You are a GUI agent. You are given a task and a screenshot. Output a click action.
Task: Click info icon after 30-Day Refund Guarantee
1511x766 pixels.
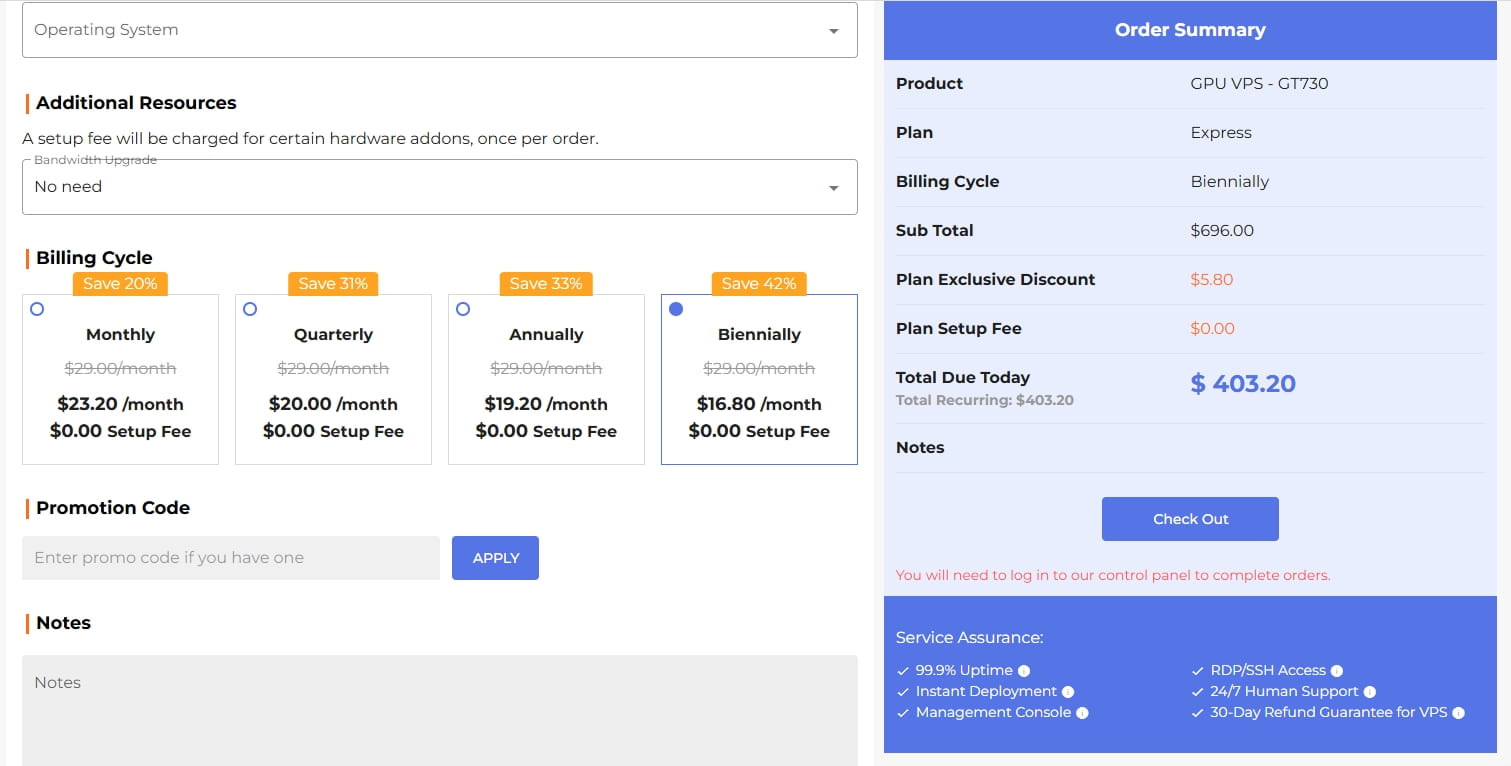point(1458,713)
